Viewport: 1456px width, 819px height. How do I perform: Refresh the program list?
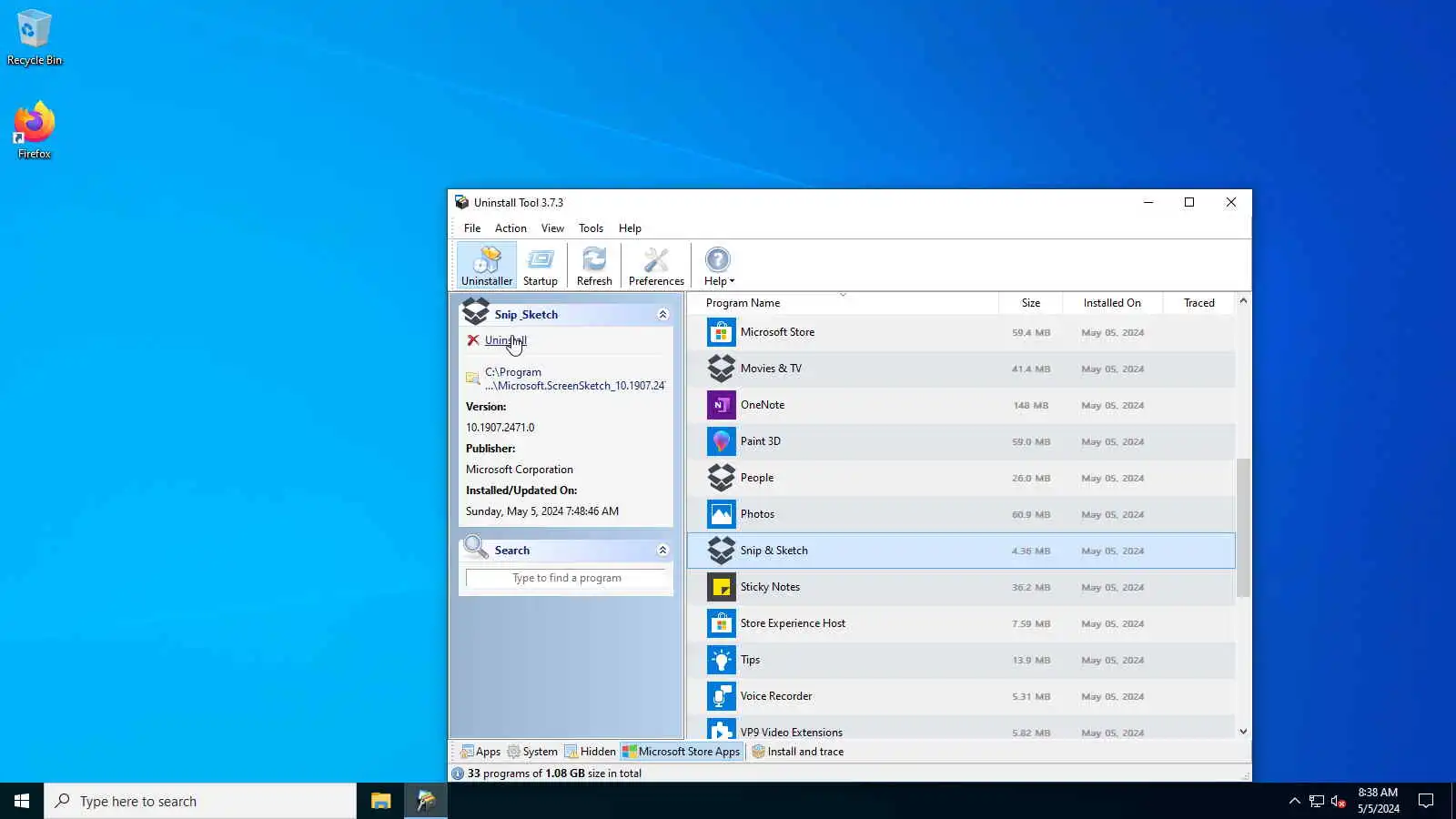coord(594,266)
